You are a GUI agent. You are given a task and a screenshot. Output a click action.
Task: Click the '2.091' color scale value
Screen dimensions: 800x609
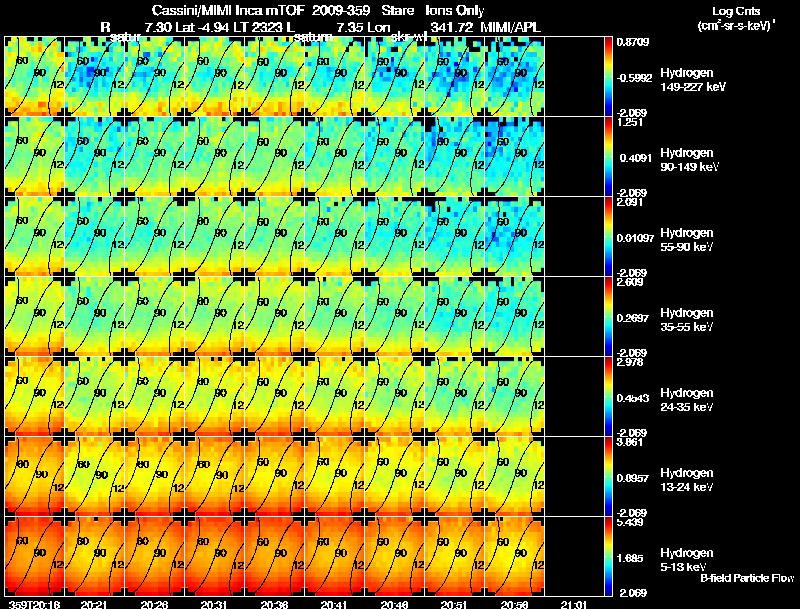coord(630,202)
